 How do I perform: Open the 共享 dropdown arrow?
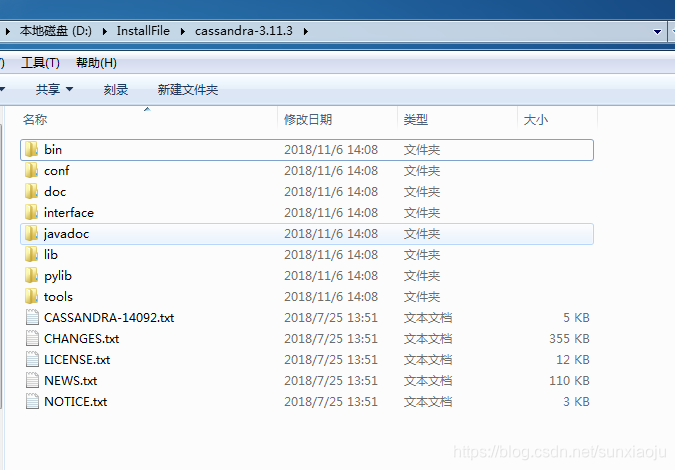tap(69, 90)
